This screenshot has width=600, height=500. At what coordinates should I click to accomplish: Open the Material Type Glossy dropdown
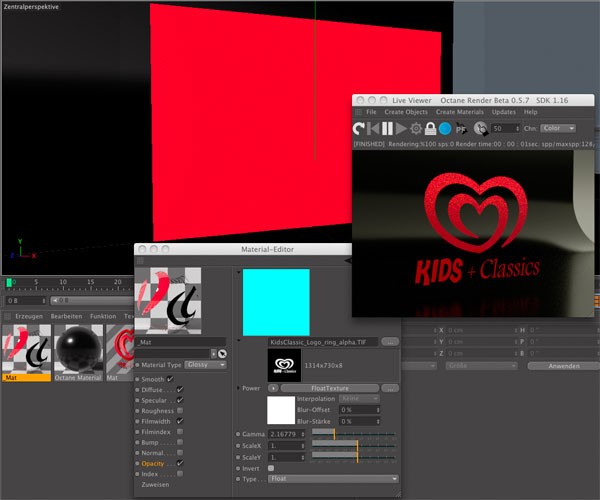206,365
